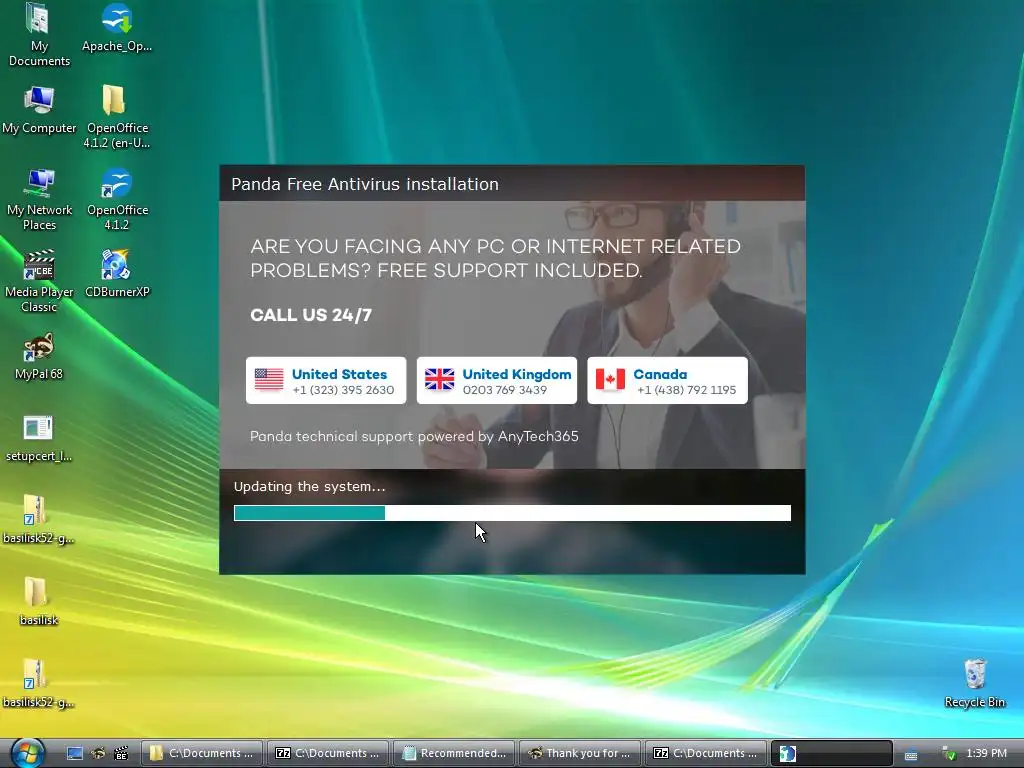The width and height of the screenshot is (1024, 768).
Task: Click the United States support card
Action: [x=326, y=380]
